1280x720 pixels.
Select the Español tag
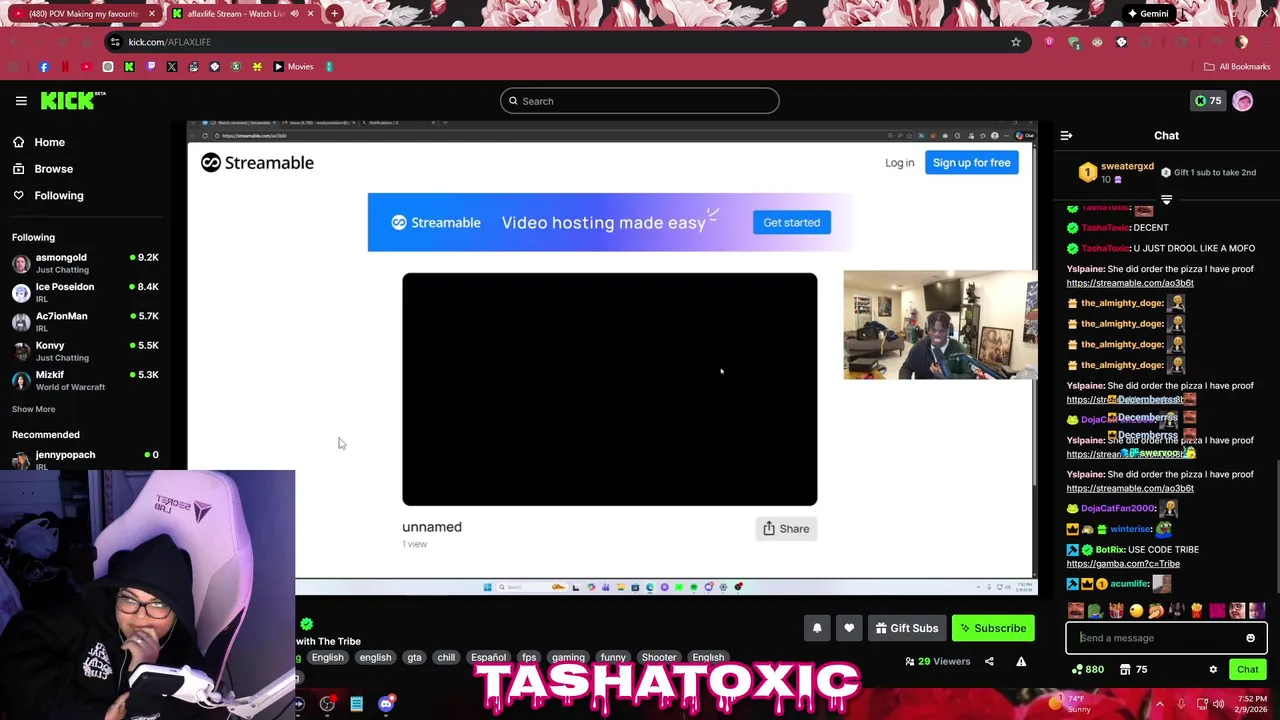(x=488, y=658)
